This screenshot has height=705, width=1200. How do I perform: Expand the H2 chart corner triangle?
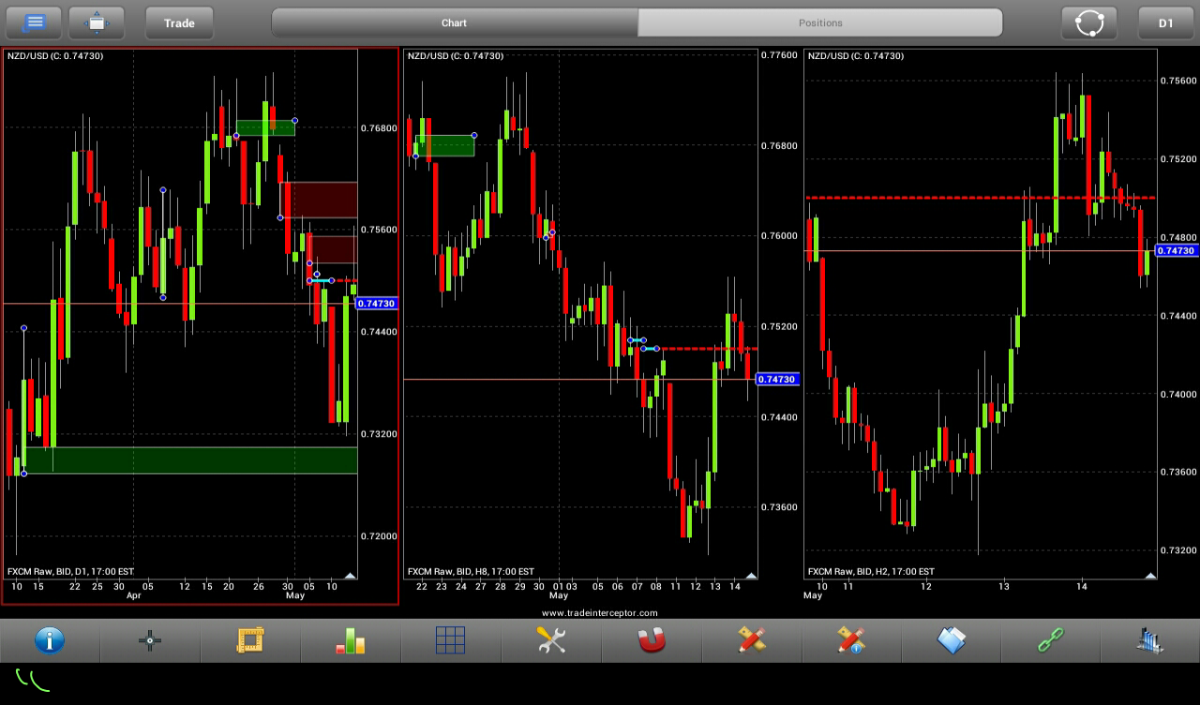[1150, 575]
